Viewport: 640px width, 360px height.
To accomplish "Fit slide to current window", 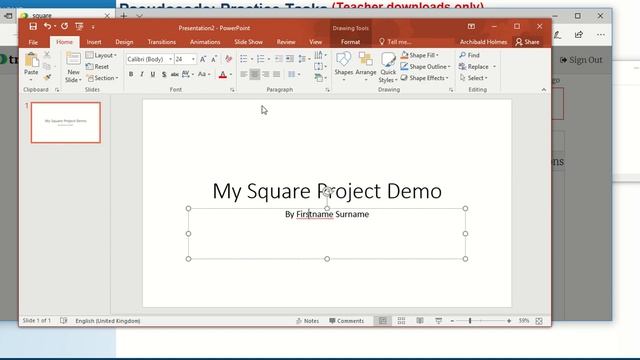I will click(x=539, y=321).
